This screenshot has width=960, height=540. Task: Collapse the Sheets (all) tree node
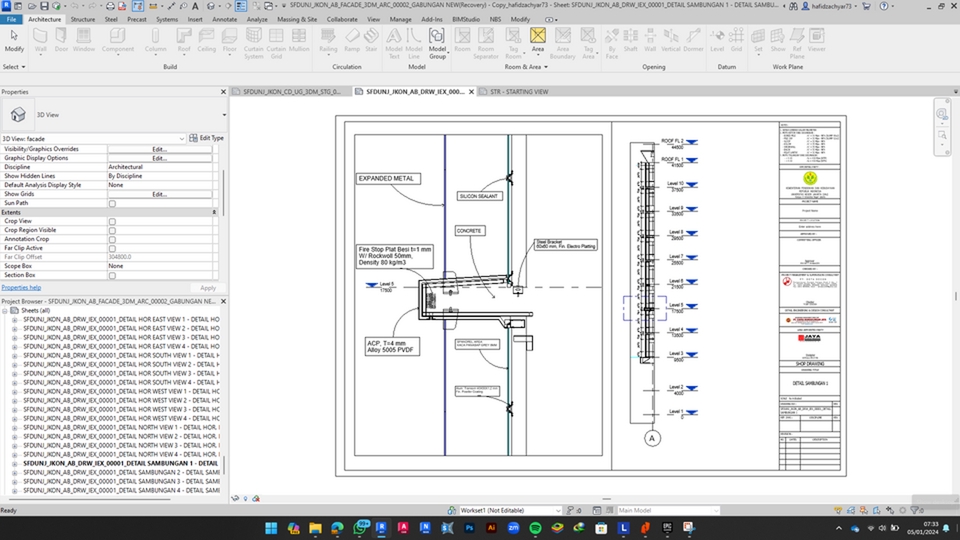click(5, 310)
